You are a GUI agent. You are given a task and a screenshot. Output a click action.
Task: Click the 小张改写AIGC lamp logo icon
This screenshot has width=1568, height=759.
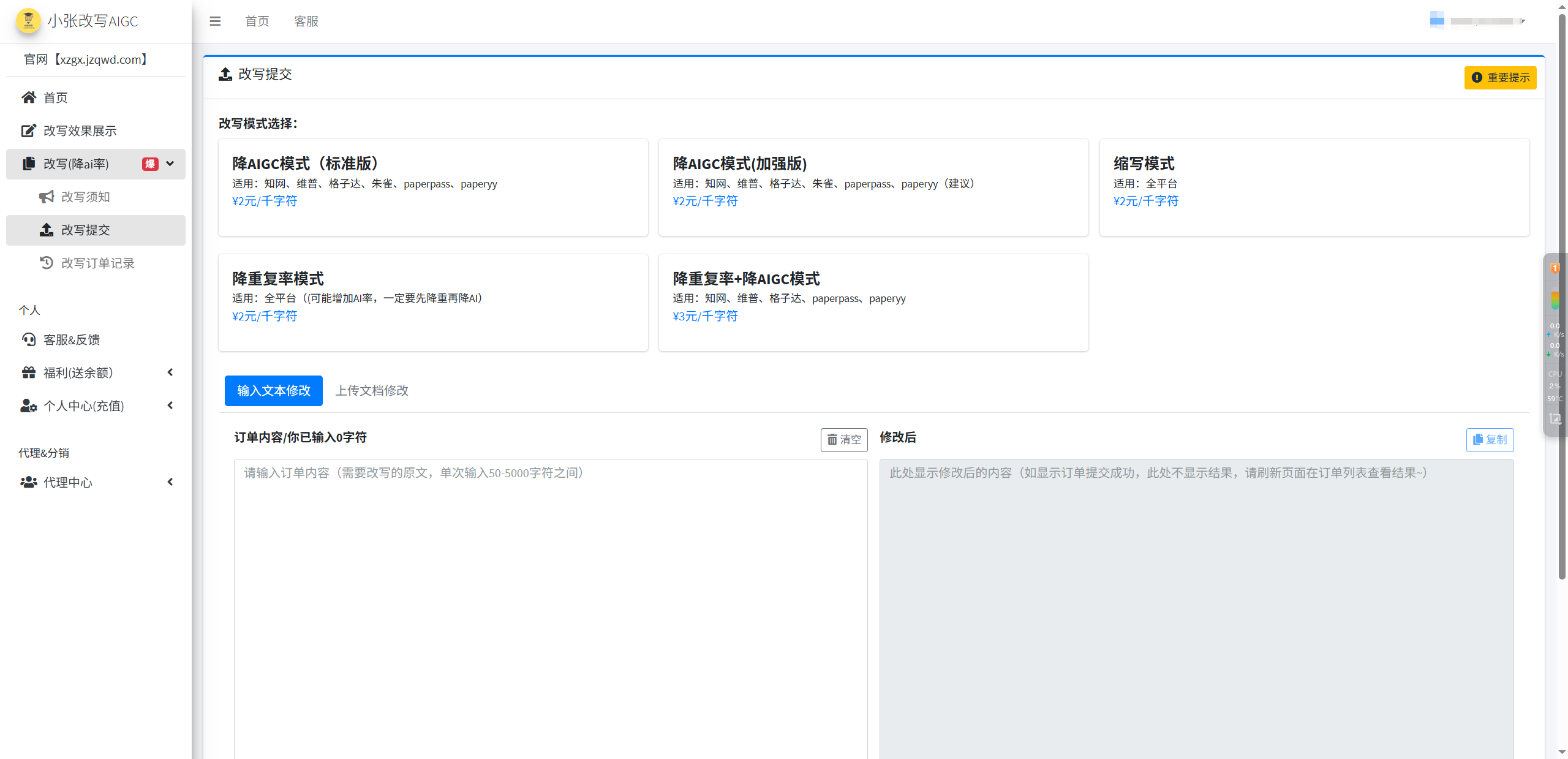(x=28, y=20)
